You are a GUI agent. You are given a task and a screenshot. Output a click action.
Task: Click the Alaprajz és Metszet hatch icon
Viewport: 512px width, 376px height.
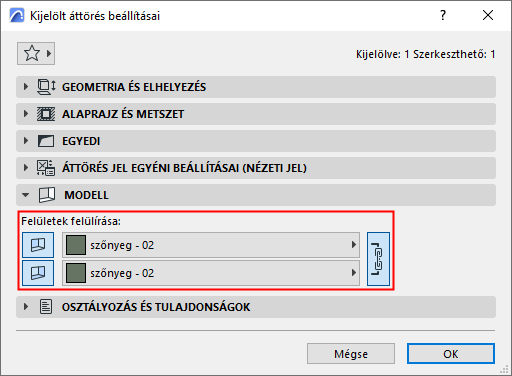(46, 114)
